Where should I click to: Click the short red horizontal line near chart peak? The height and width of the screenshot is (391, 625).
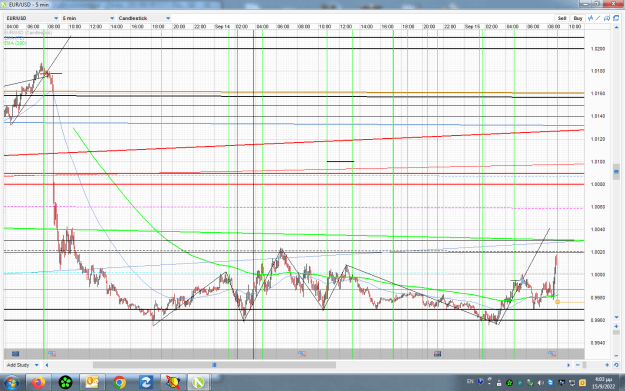(x=51, y=73)
